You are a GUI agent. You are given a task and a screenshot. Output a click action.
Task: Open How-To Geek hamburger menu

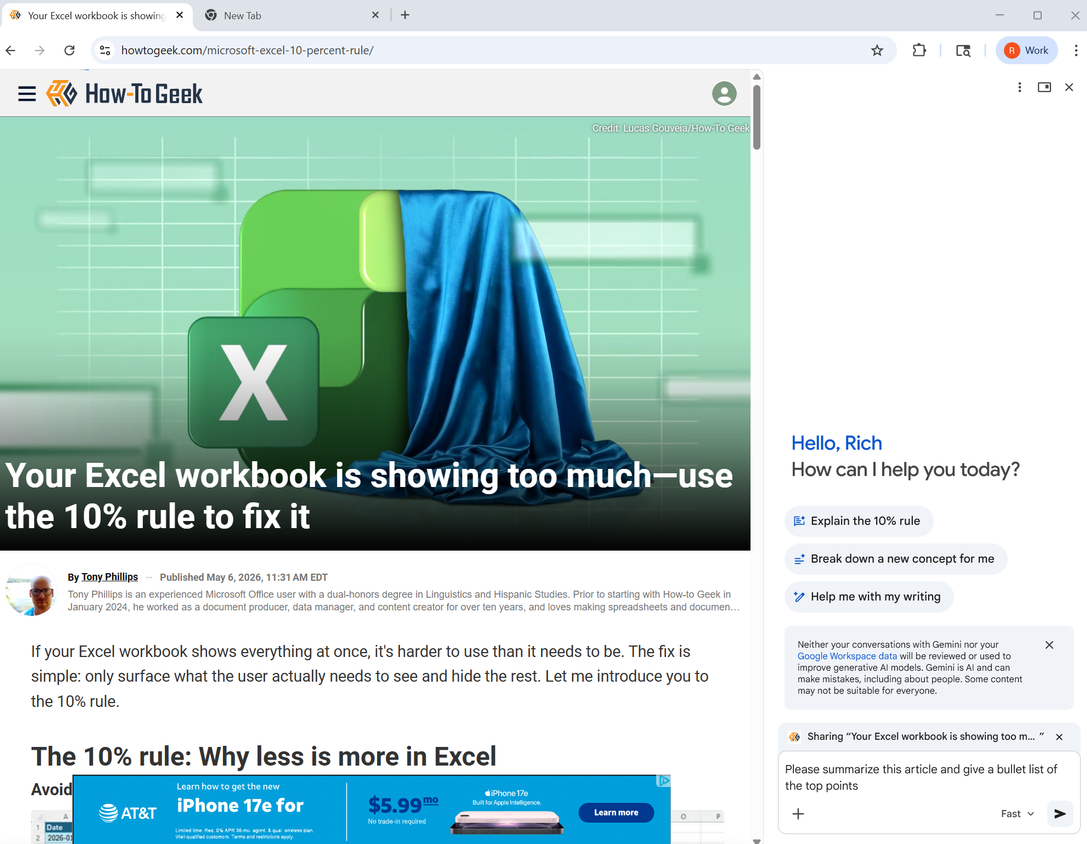[27, 94]
